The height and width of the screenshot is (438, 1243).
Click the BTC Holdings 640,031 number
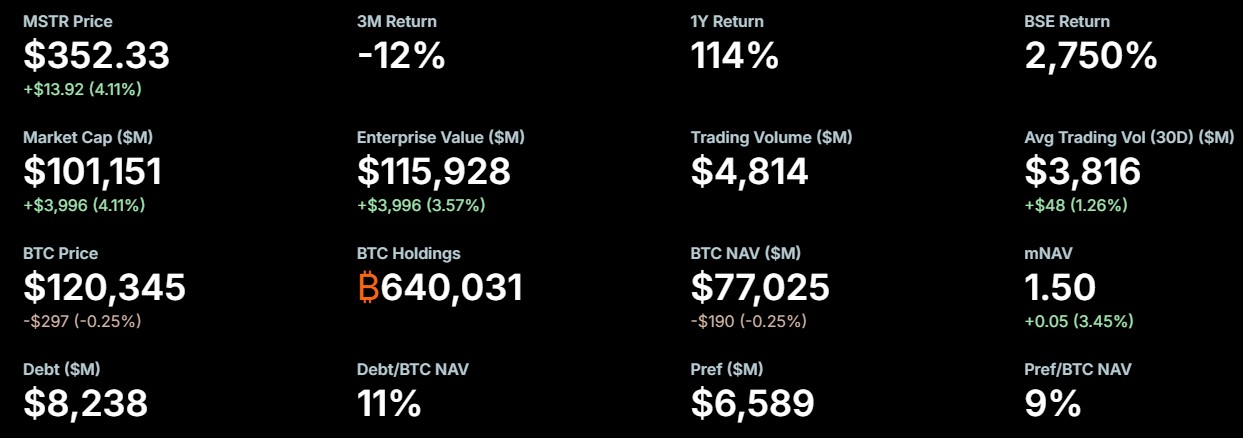[452, 288]
